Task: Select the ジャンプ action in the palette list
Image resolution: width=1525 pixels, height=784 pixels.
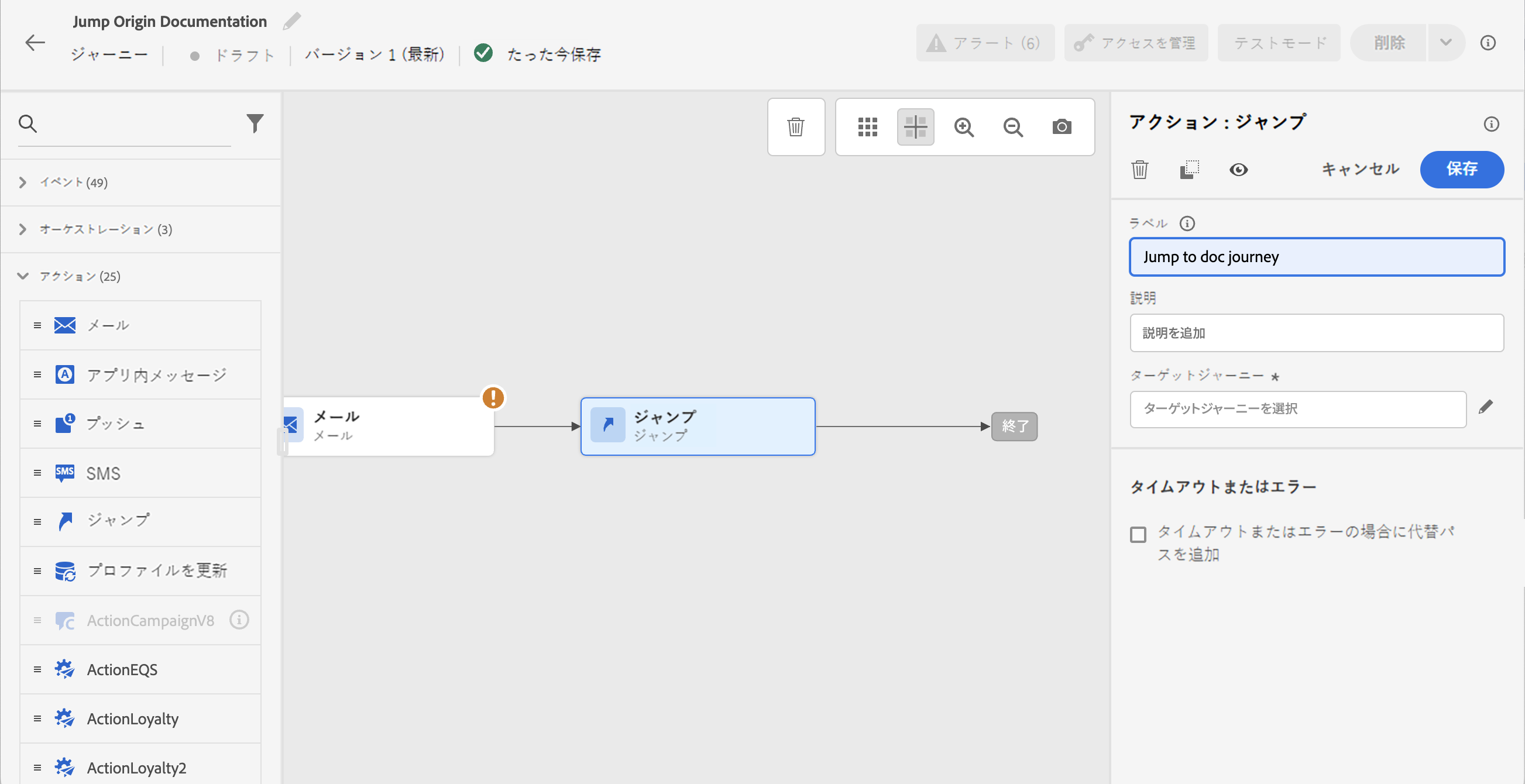Action: pyautogui.click(x=118, y=521)
